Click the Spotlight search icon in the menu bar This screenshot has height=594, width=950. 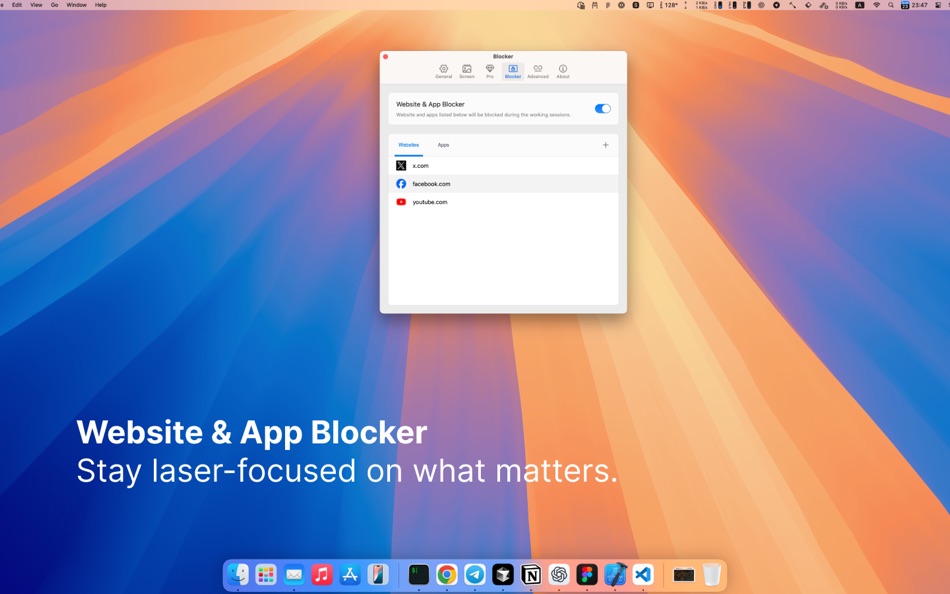(891, 5)
